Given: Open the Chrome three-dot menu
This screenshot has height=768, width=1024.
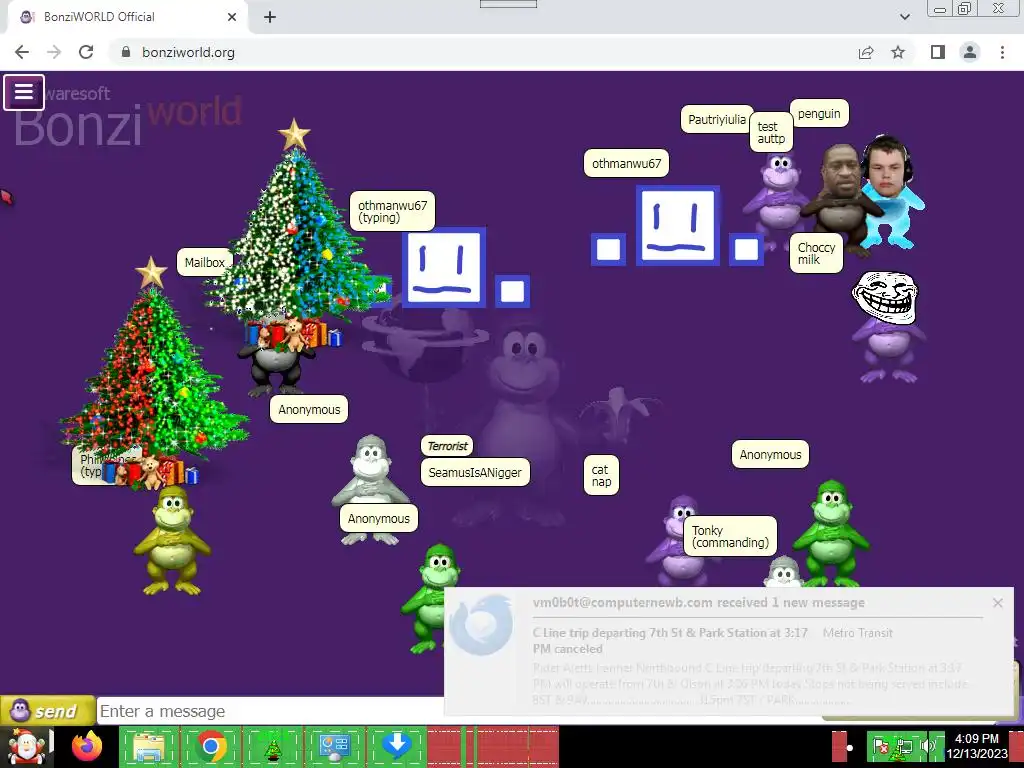Looking at the screenshot, I should pyautogui.click(x=1002, y=52).
